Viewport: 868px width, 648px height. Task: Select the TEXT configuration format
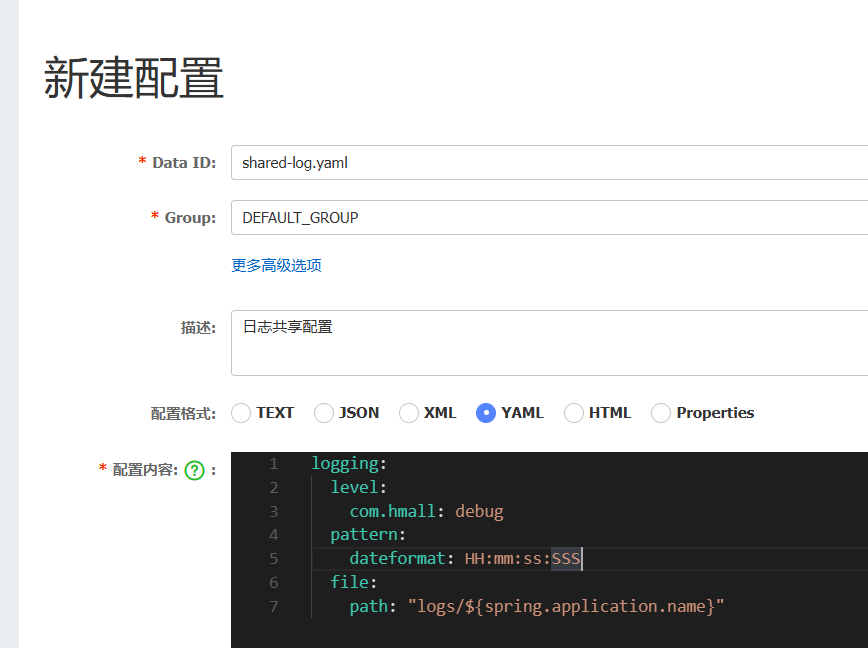point(240,412)
